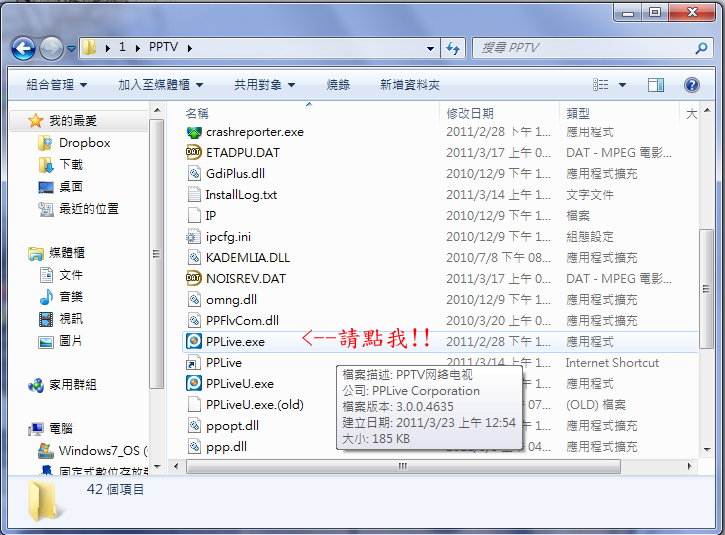The height and width of the screenshot is (535, 725).
Task: Select 我的最愛 in the navigation pane
Action: (x=73, y=121)
